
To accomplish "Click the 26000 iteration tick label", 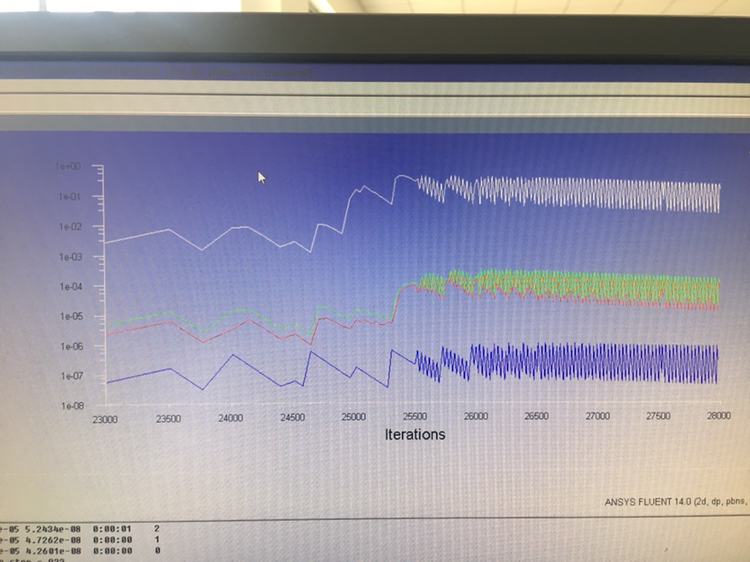I will 476,417.
